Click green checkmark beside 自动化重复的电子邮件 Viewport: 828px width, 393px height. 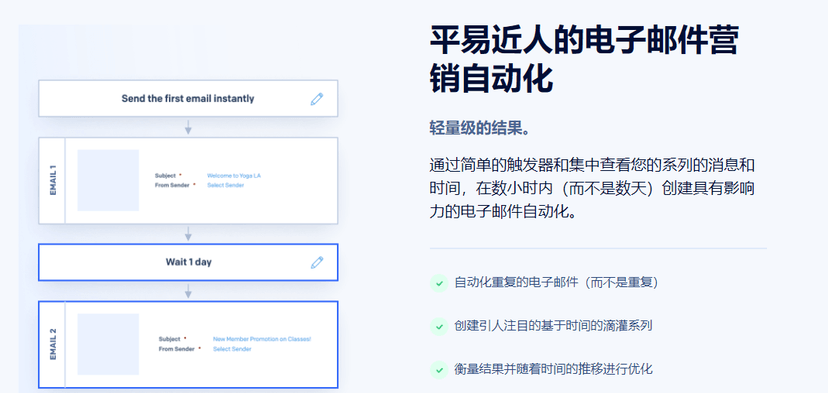[439, 283]
